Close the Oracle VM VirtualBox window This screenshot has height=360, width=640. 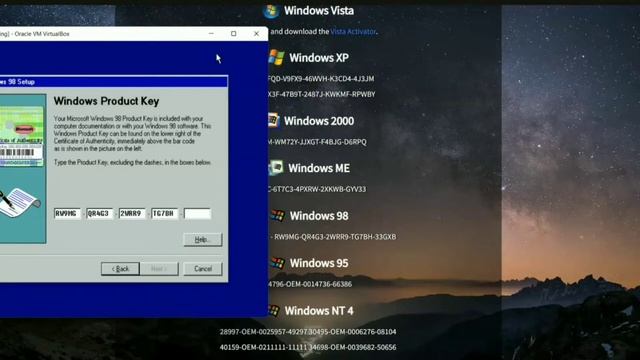pyautogui.click(x=256, y=33)
